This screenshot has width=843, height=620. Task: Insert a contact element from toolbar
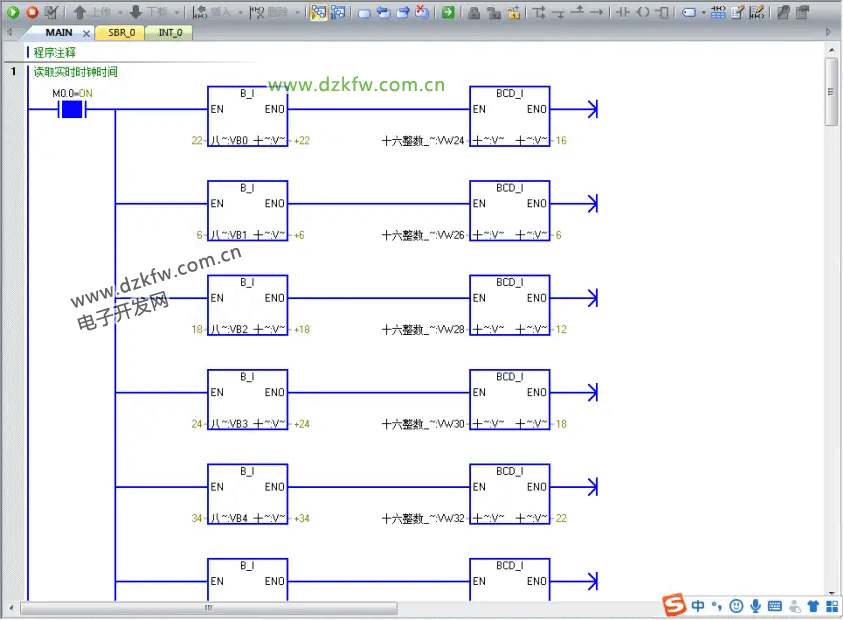pyautogui.click(x=622, y=12)
